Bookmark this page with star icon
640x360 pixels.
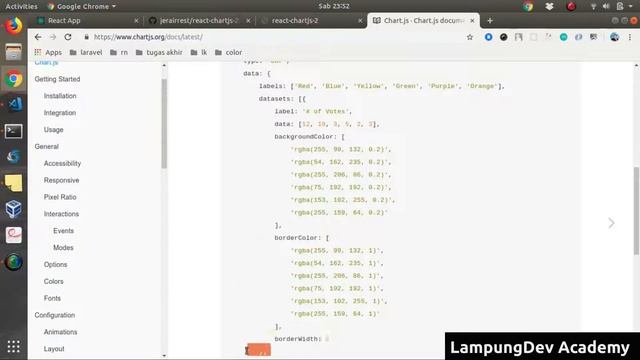(470, 37)
